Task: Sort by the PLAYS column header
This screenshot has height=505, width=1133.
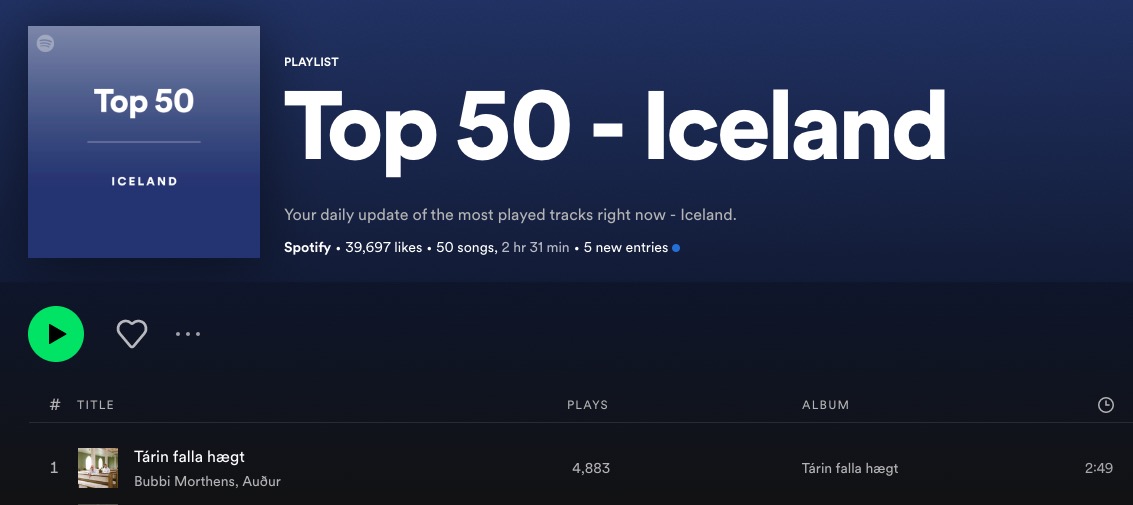Action: 587,405
